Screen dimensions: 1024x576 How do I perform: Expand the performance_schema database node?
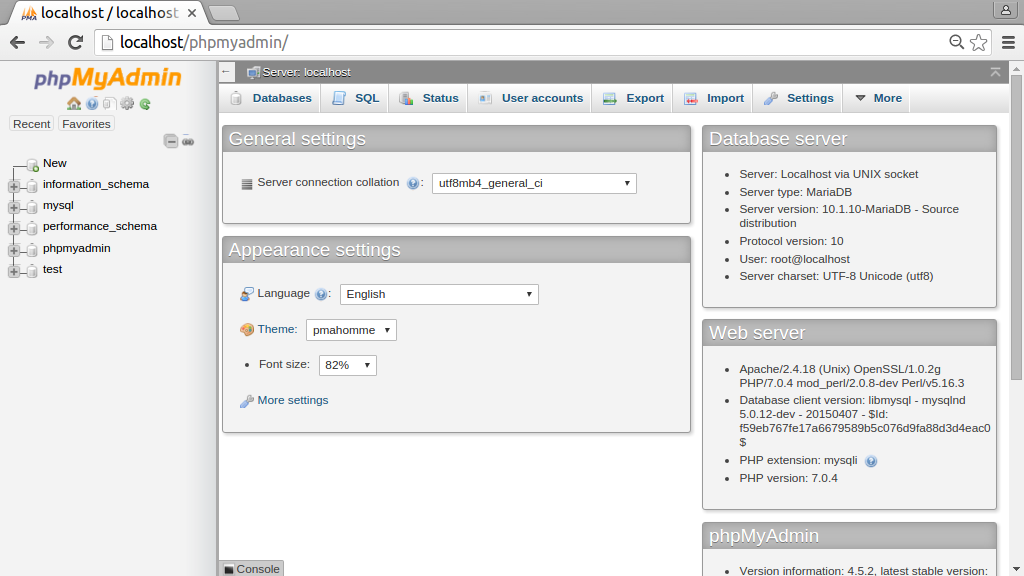point(14,228)
